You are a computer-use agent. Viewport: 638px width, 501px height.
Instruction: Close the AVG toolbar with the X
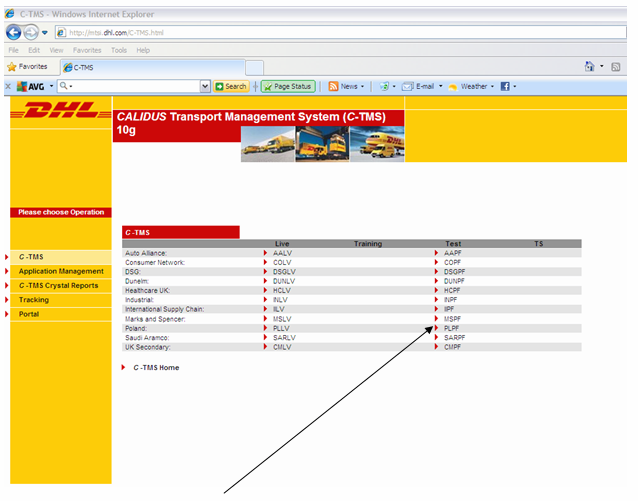[x=8, y=86]
